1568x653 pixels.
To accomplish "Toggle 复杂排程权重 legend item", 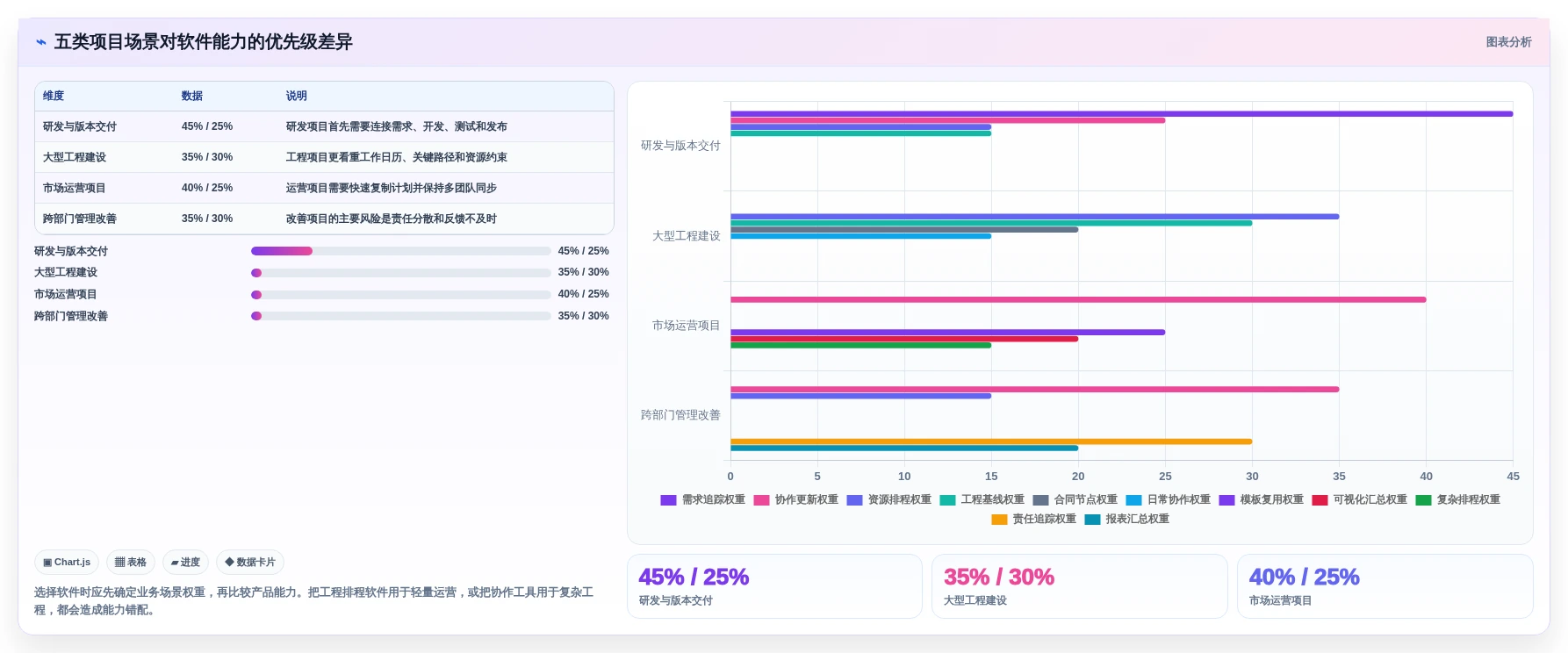I will pos(1457,500).
